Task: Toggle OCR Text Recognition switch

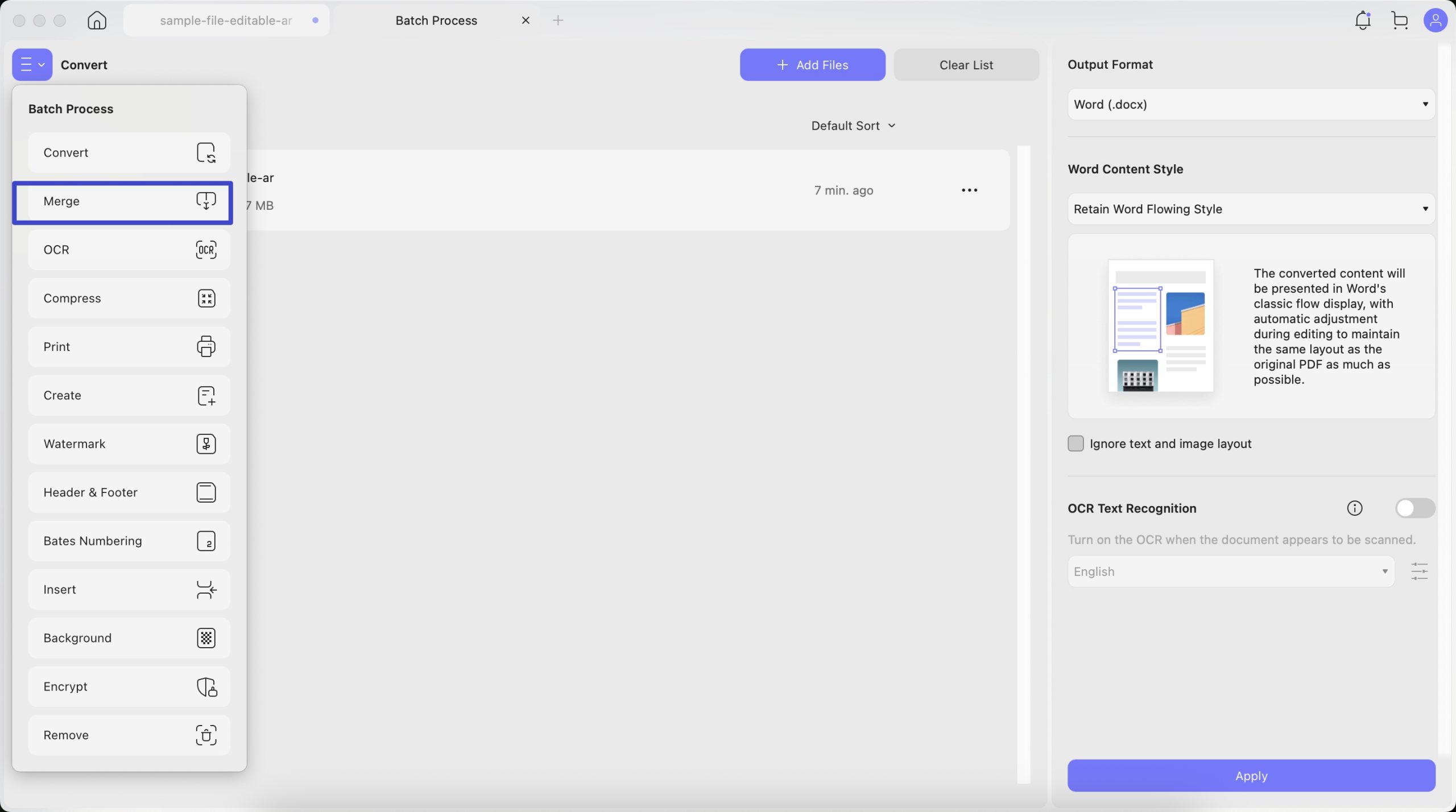Action: [x=1415, y=508]
